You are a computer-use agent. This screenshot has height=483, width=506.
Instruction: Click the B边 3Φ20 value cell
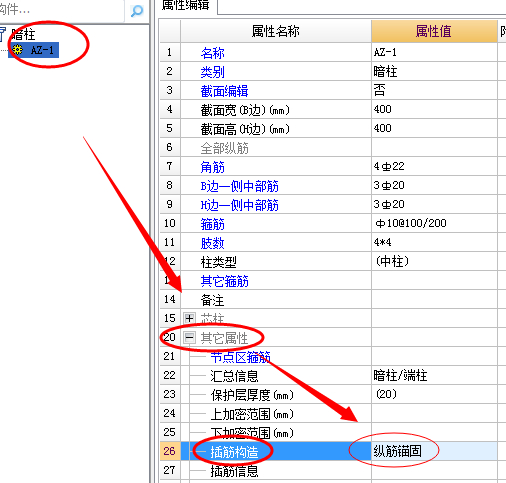(x=434, y=185)
